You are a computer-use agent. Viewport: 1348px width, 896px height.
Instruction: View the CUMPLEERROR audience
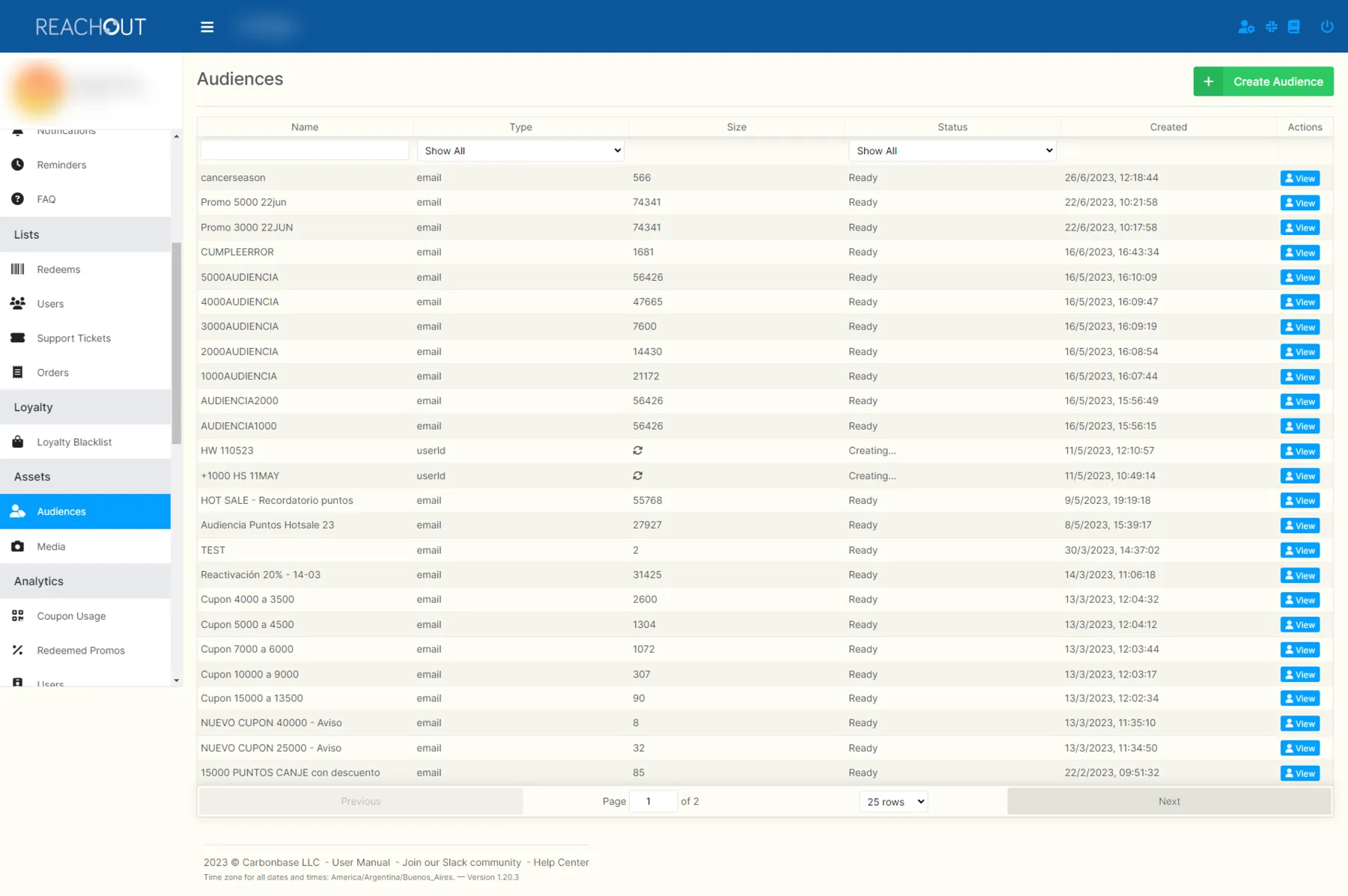point(1300,252)
